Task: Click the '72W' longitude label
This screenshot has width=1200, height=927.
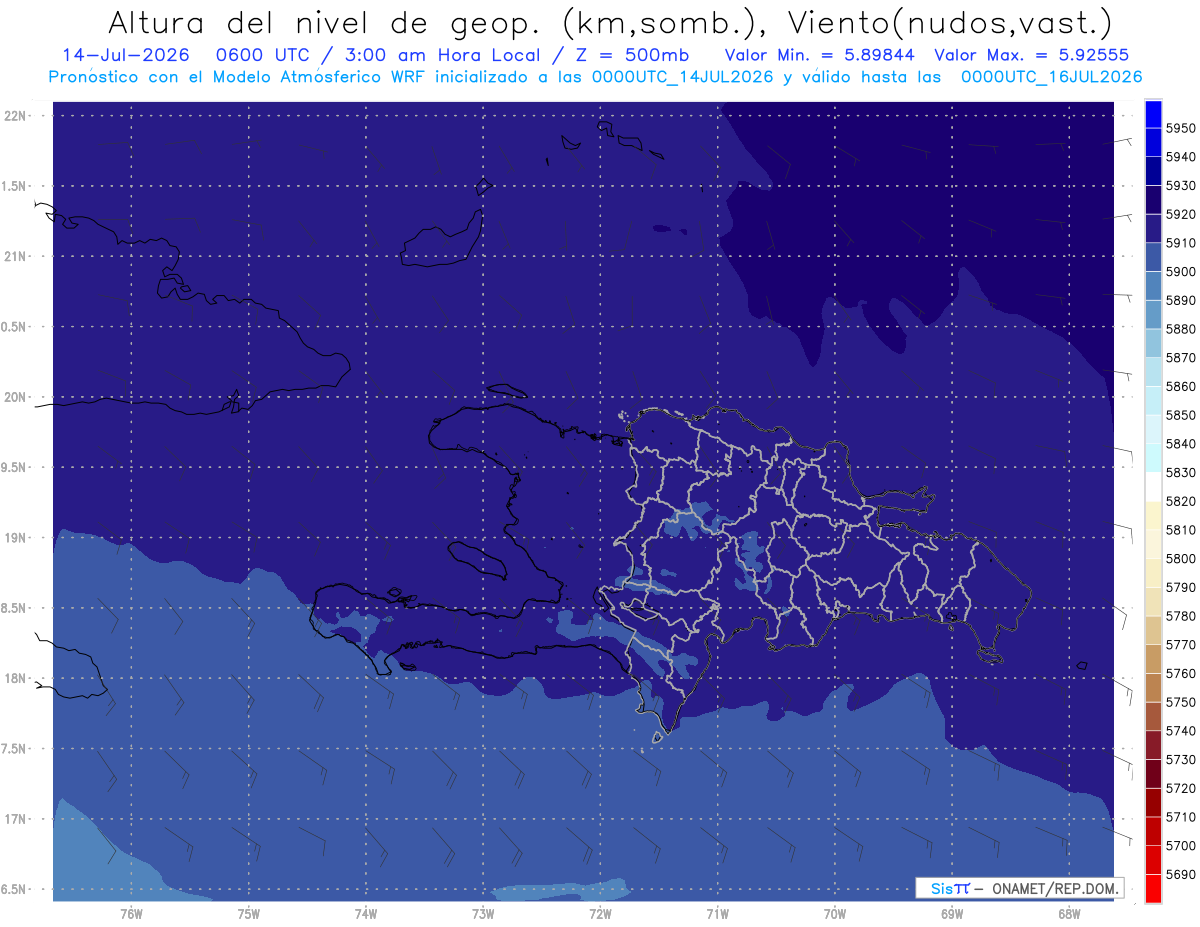Action: click(x=600, y=913)
